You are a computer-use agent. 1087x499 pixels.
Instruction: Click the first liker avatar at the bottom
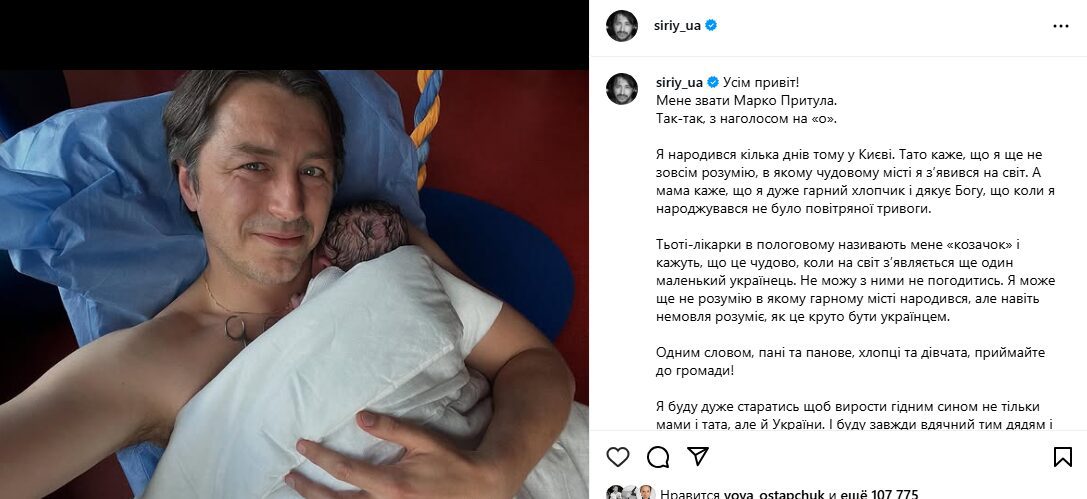pyautogui.click(x=614, y=493)
